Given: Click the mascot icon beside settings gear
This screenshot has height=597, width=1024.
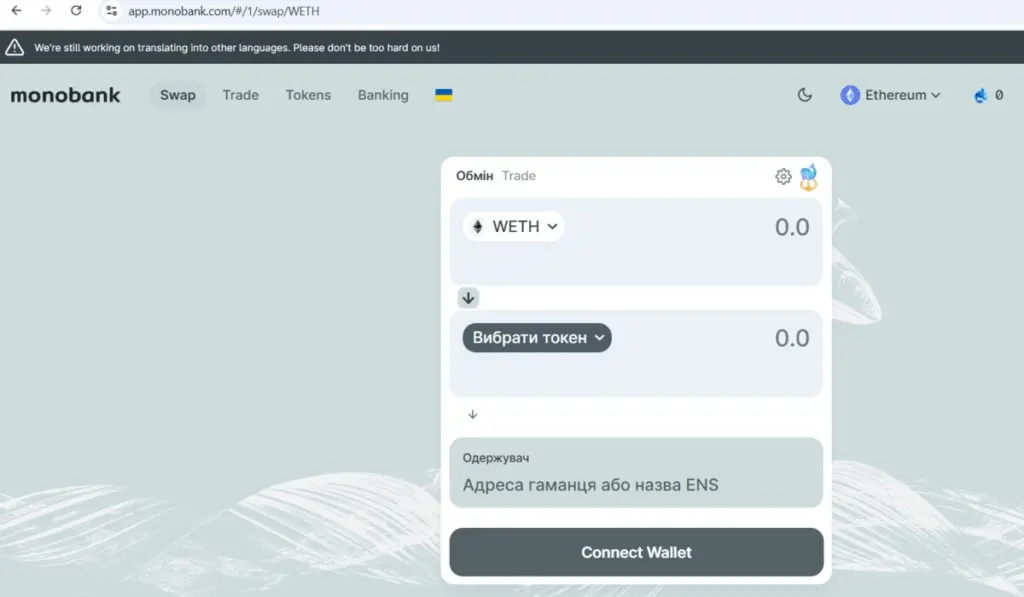Looking at the screenshot, I should tap(808, 177).
